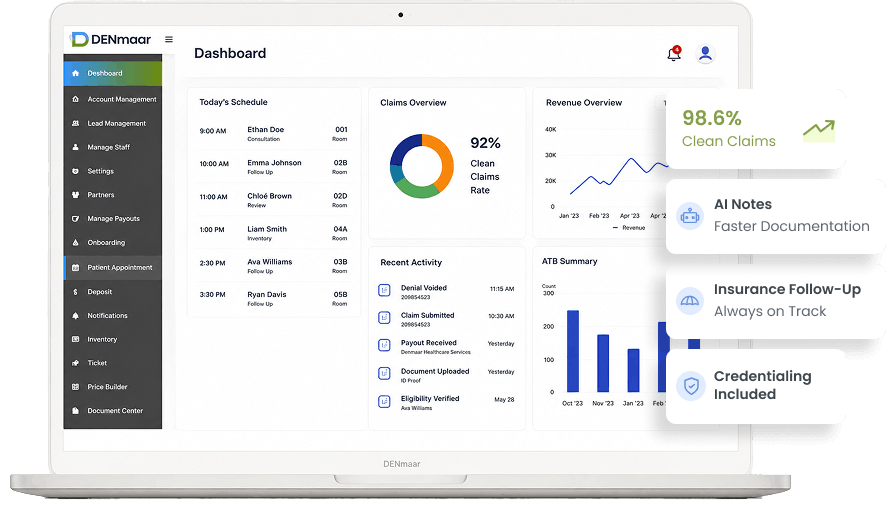Click the Ticket sidebar icon
Screen dimensions: 889x520
pyautogui.click(x=75, y=363)
